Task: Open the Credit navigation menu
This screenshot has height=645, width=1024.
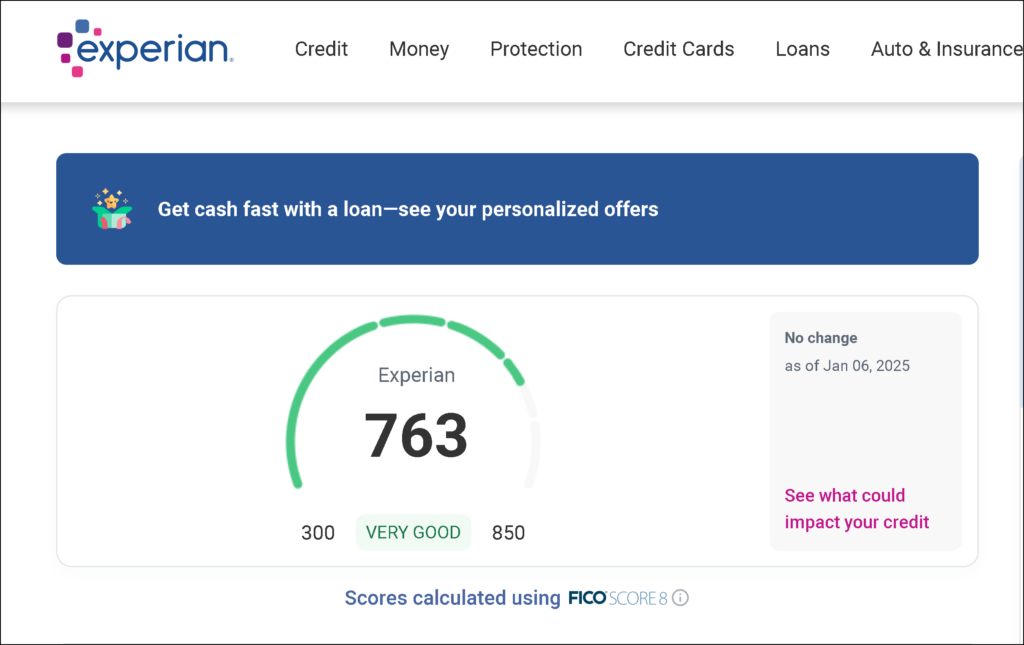Action: pos(321,49)
